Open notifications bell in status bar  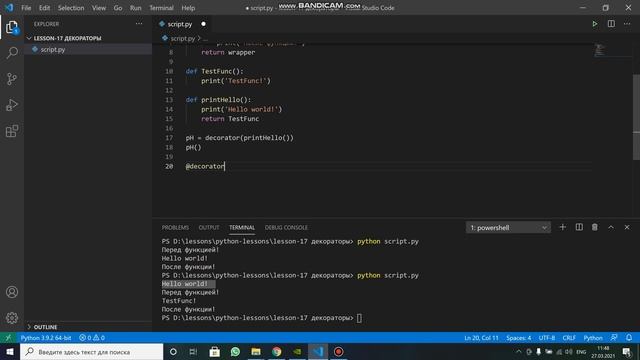[x=629, y=338]
